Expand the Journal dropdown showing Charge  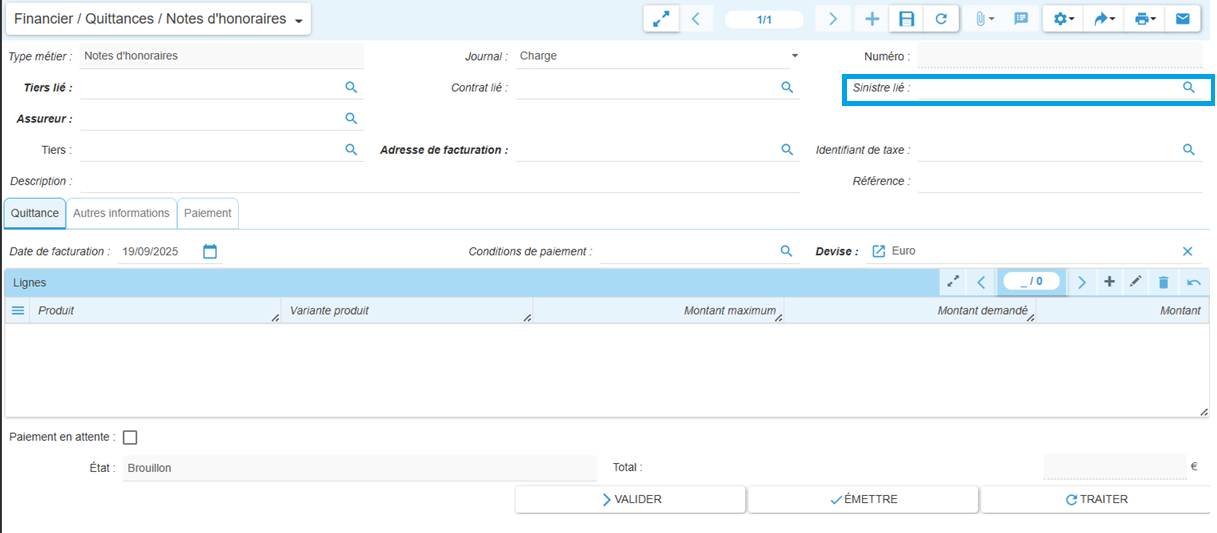[795, 56]
